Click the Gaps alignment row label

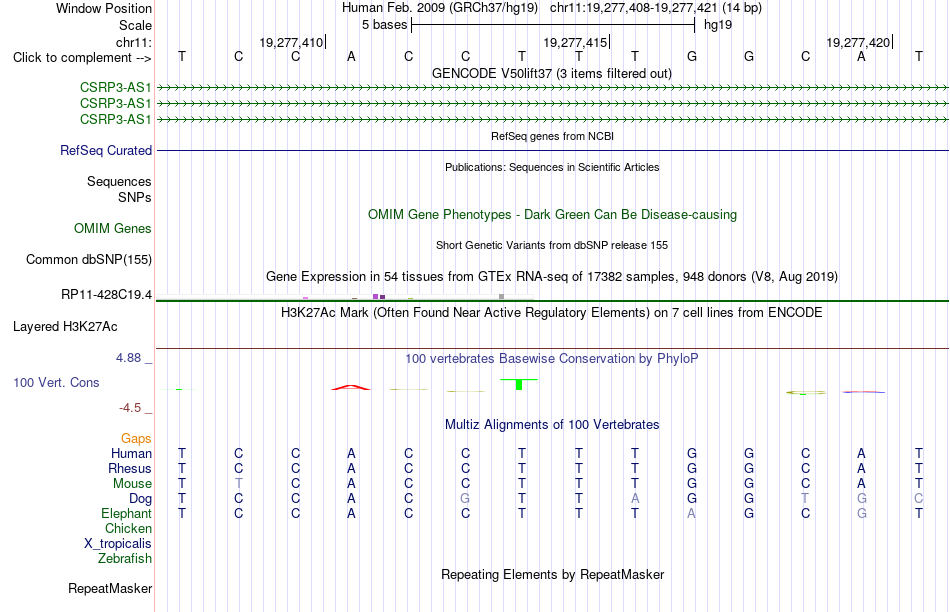(x=136, y=438)
